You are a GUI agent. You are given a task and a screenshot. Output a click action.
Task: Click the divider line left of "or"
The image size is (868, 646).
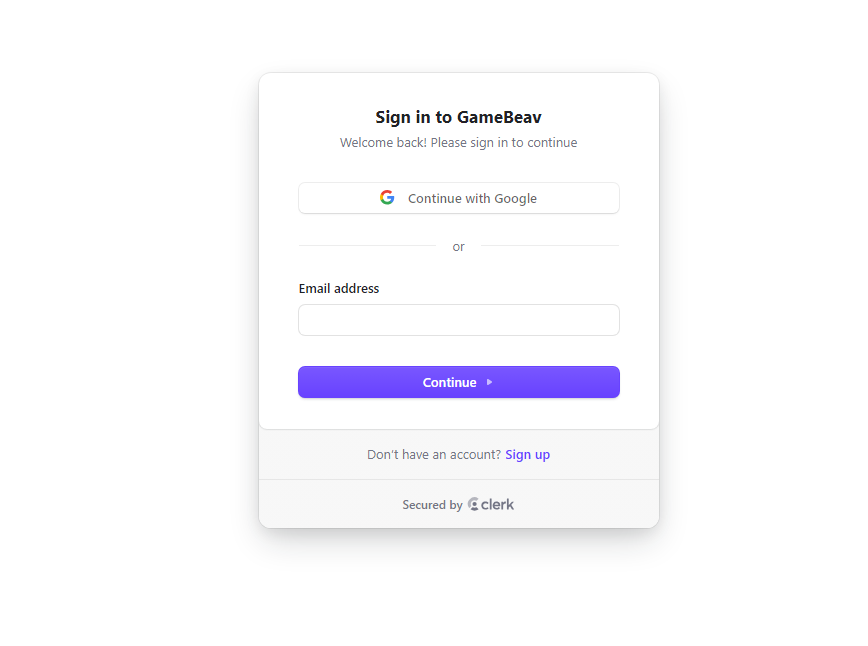coord(367,245)
